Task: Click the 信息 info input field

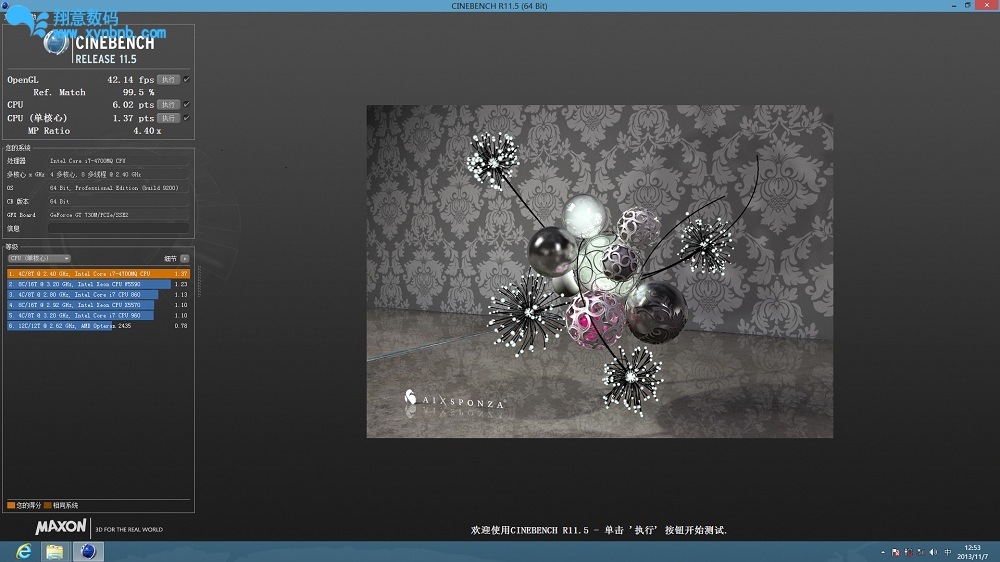Action: pyautogui.click(x=119, y=228)
